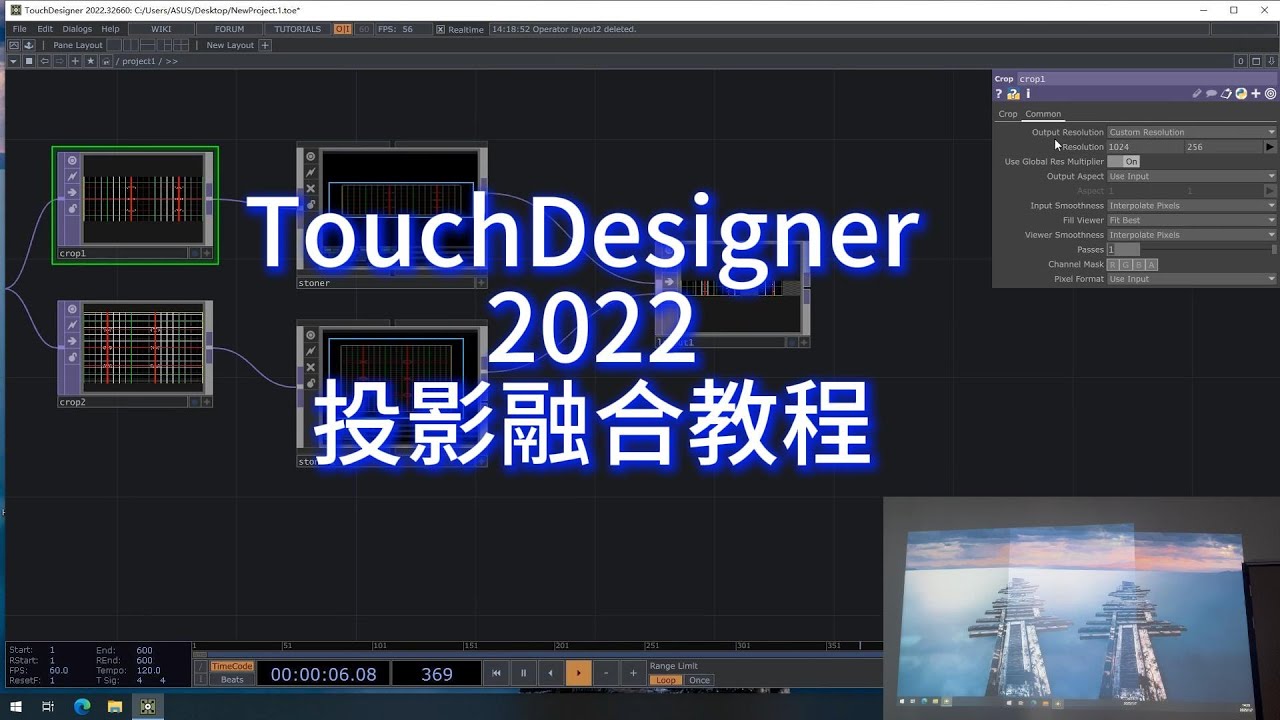
Task: Click the back arrow in network path bar
Action: tap(44, 61)
